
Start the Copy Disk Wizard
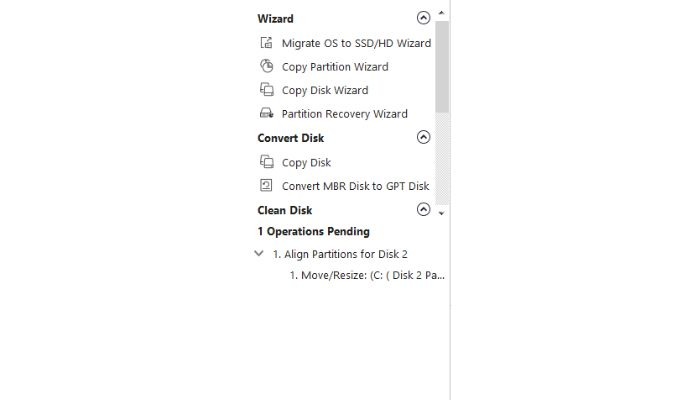[325, 90]
